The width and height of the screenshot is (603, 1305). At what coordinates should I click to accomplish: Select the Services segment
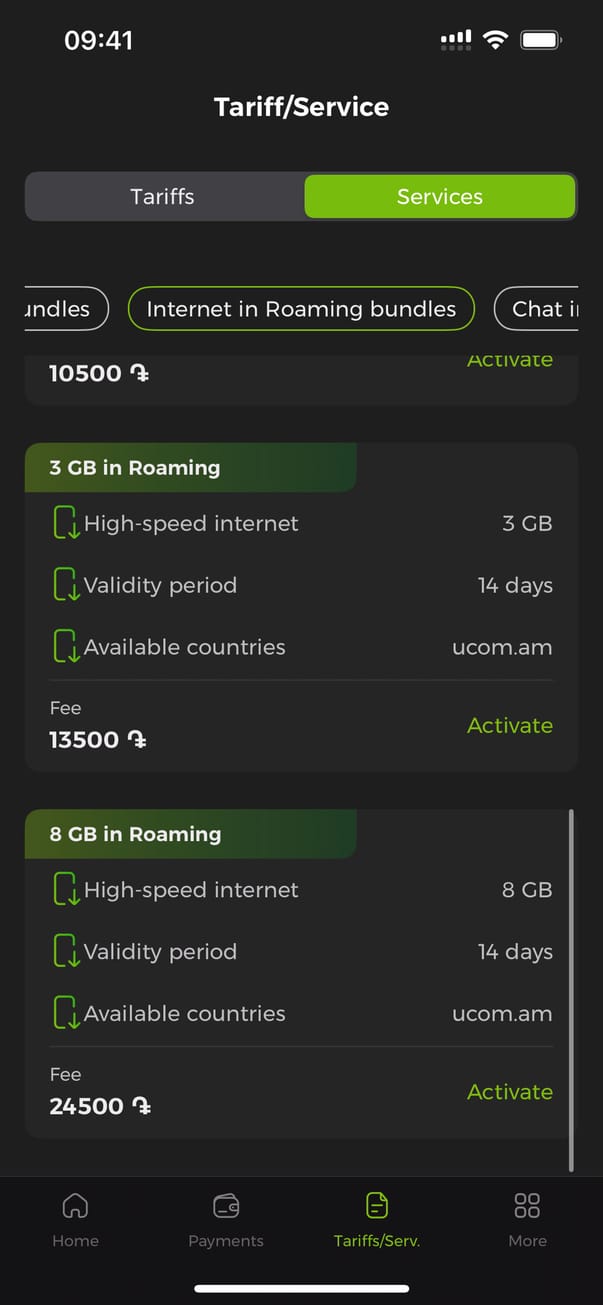(440, 196)
